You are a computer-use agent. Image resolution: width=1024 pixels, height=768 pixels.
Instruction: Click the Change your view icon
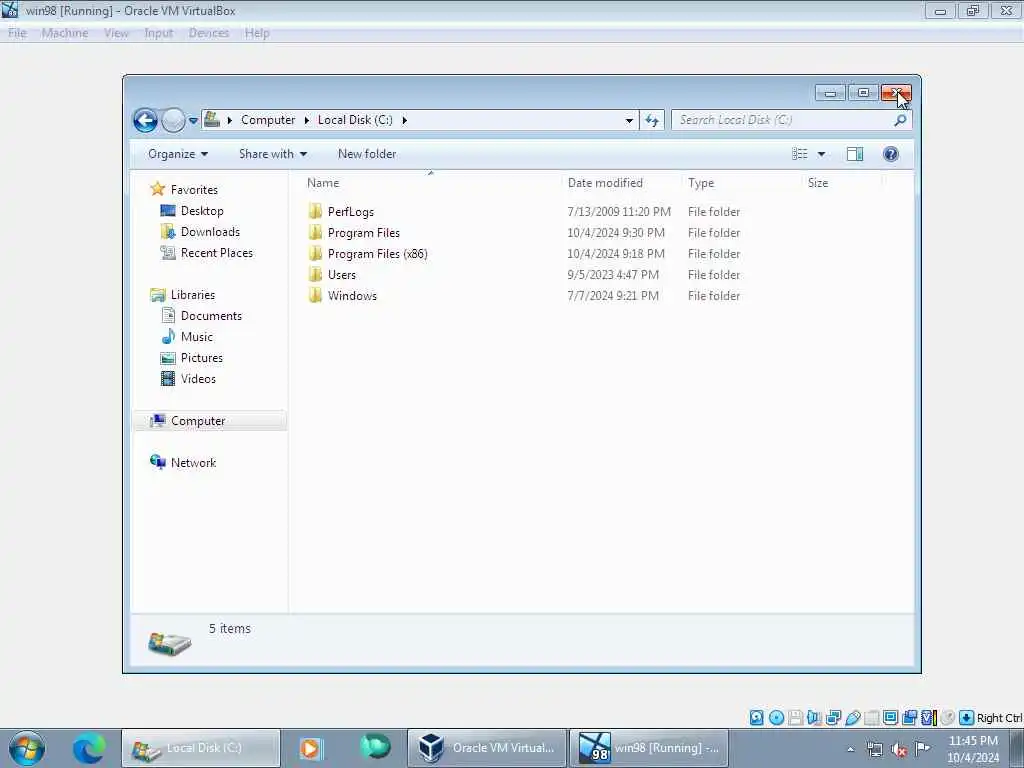point(799,154)
